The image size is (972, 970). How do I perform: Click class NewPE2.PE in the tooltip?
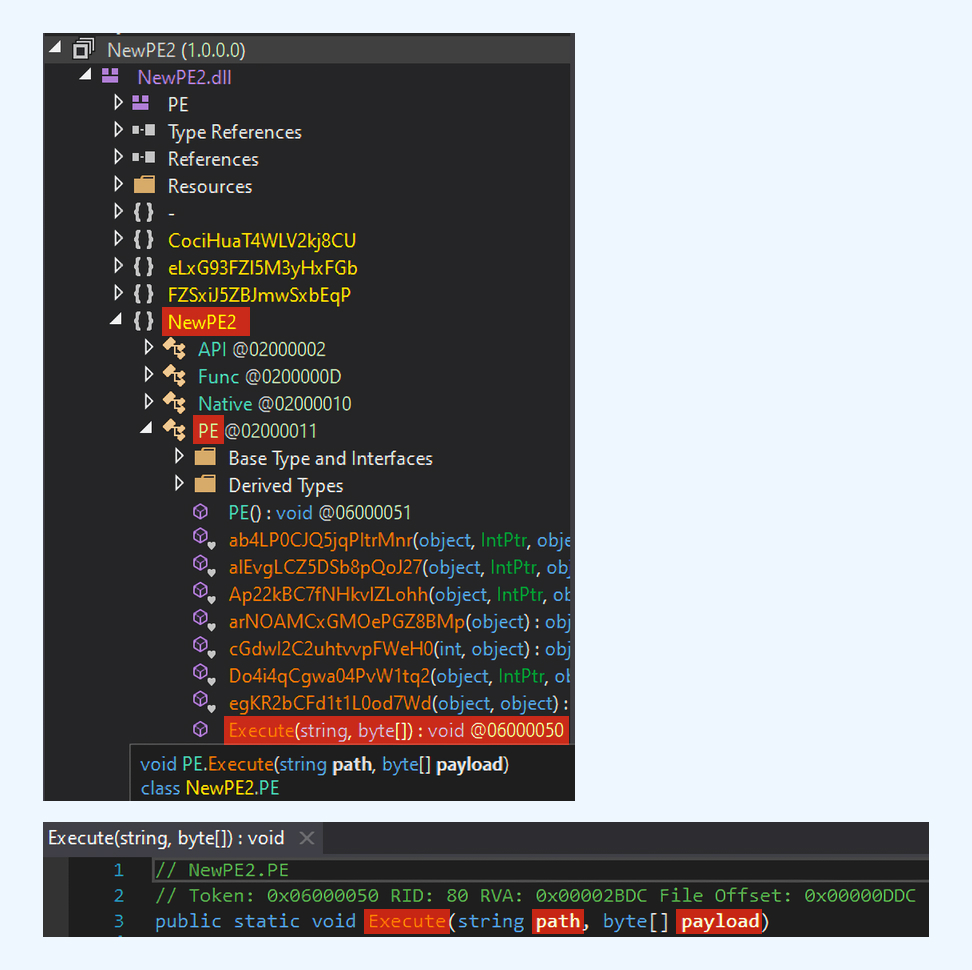click(x=210, y=788)
